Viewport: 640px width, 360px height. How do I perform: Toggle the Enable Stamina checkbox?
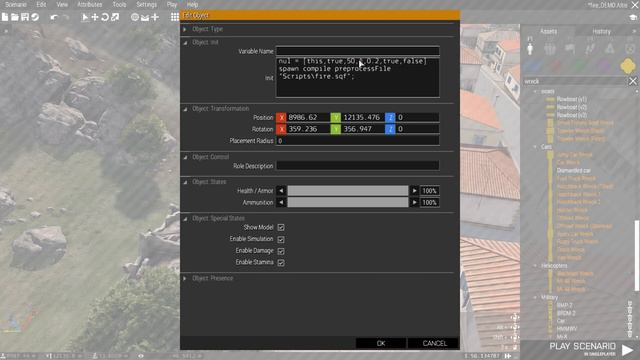pyautogui.click(x=281, y=262)
